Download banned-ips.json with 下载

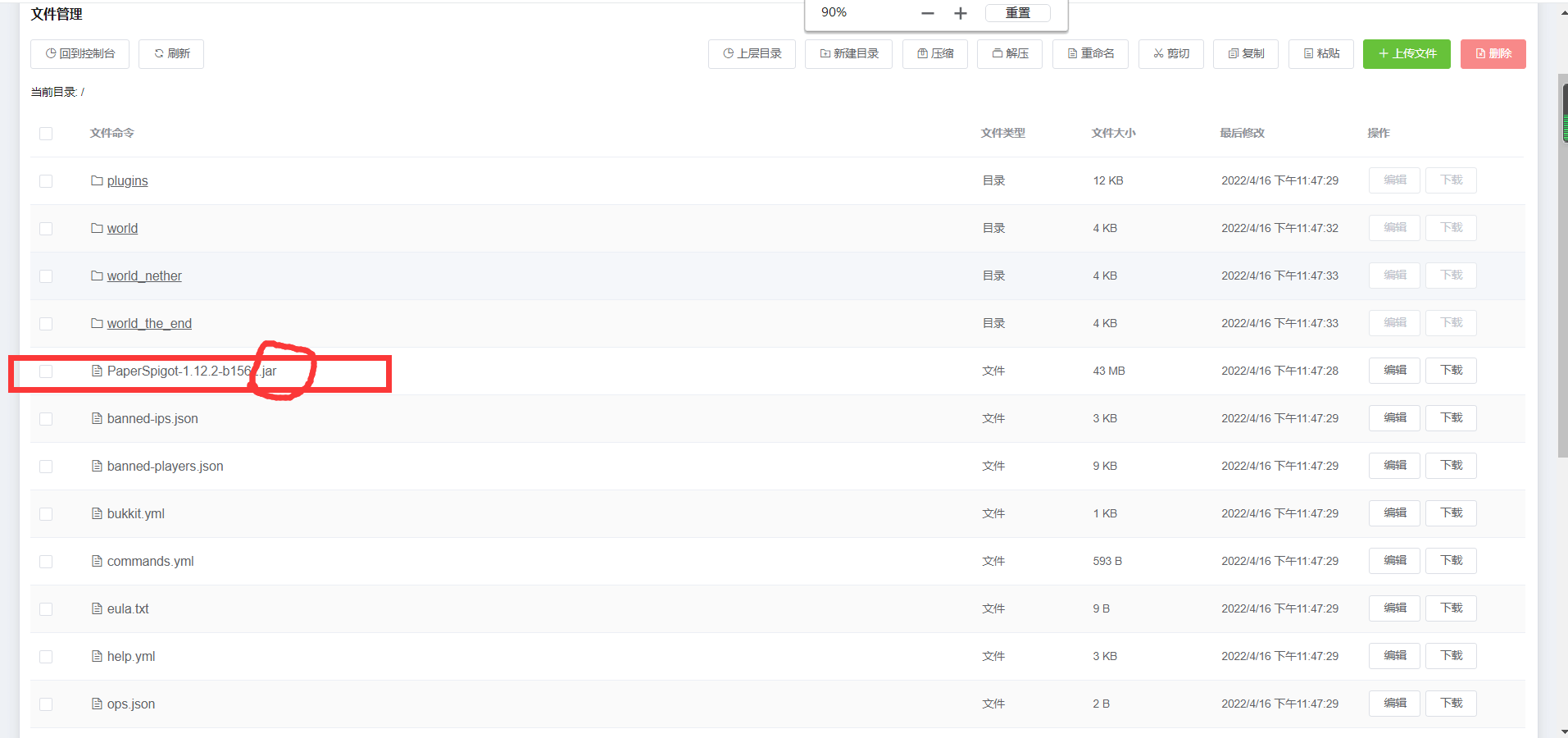pyautogui.click(x=1451, y=418)
